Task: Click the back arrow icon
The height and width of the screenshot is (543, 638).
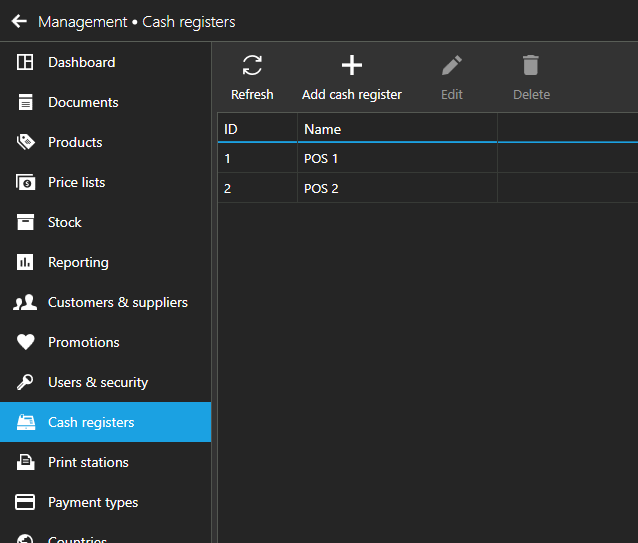Action: (19, 21)
